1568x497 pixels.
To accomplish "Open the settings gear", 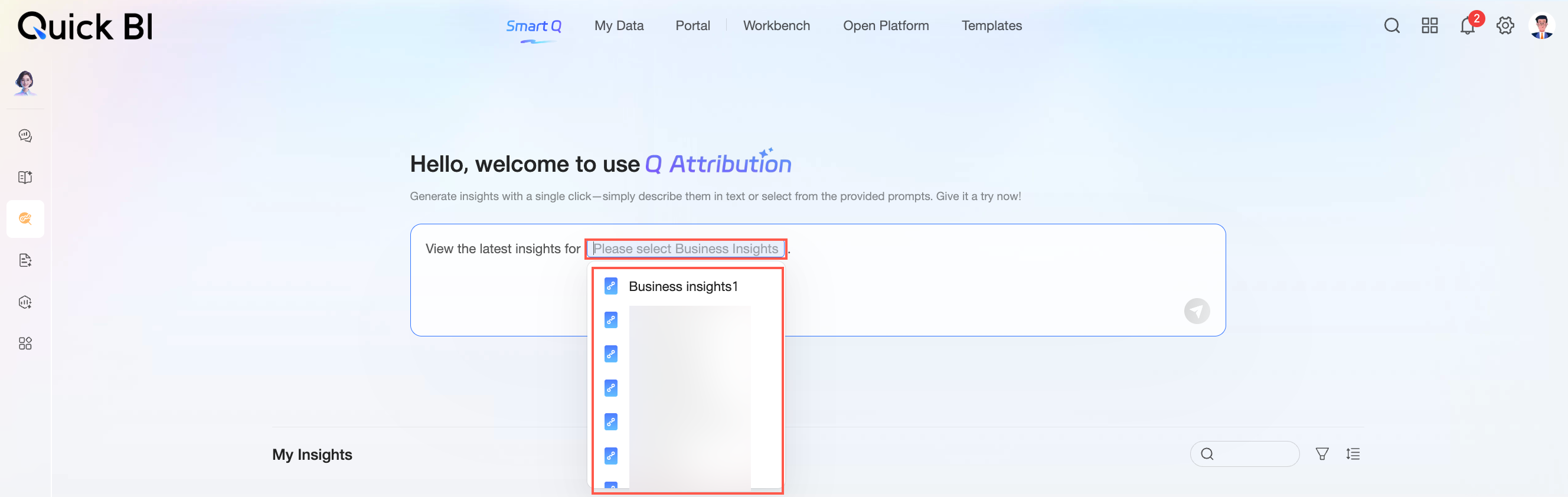I will tap(1505, 25).
